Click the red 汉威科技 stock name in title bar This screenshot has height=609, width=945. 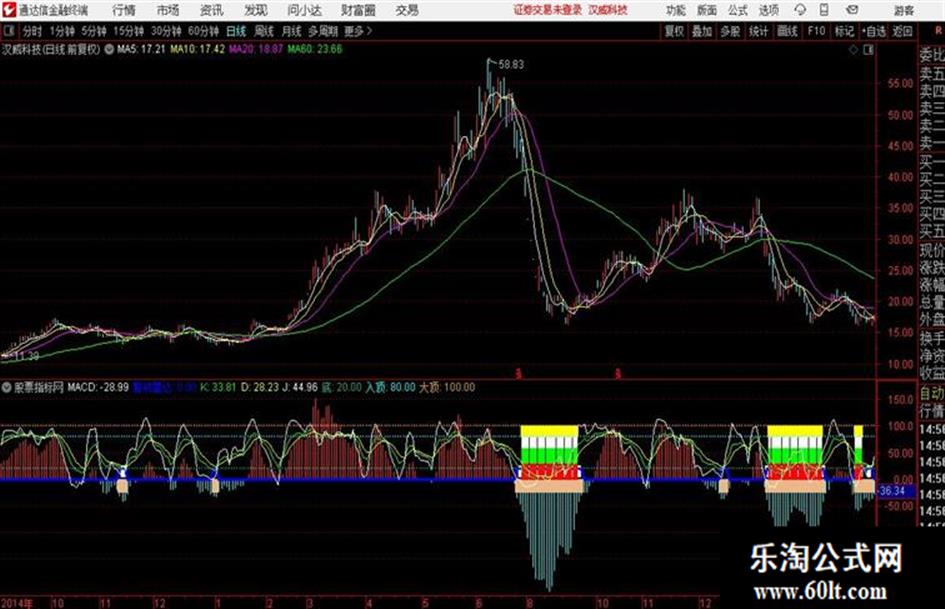(x=608, y=10)
